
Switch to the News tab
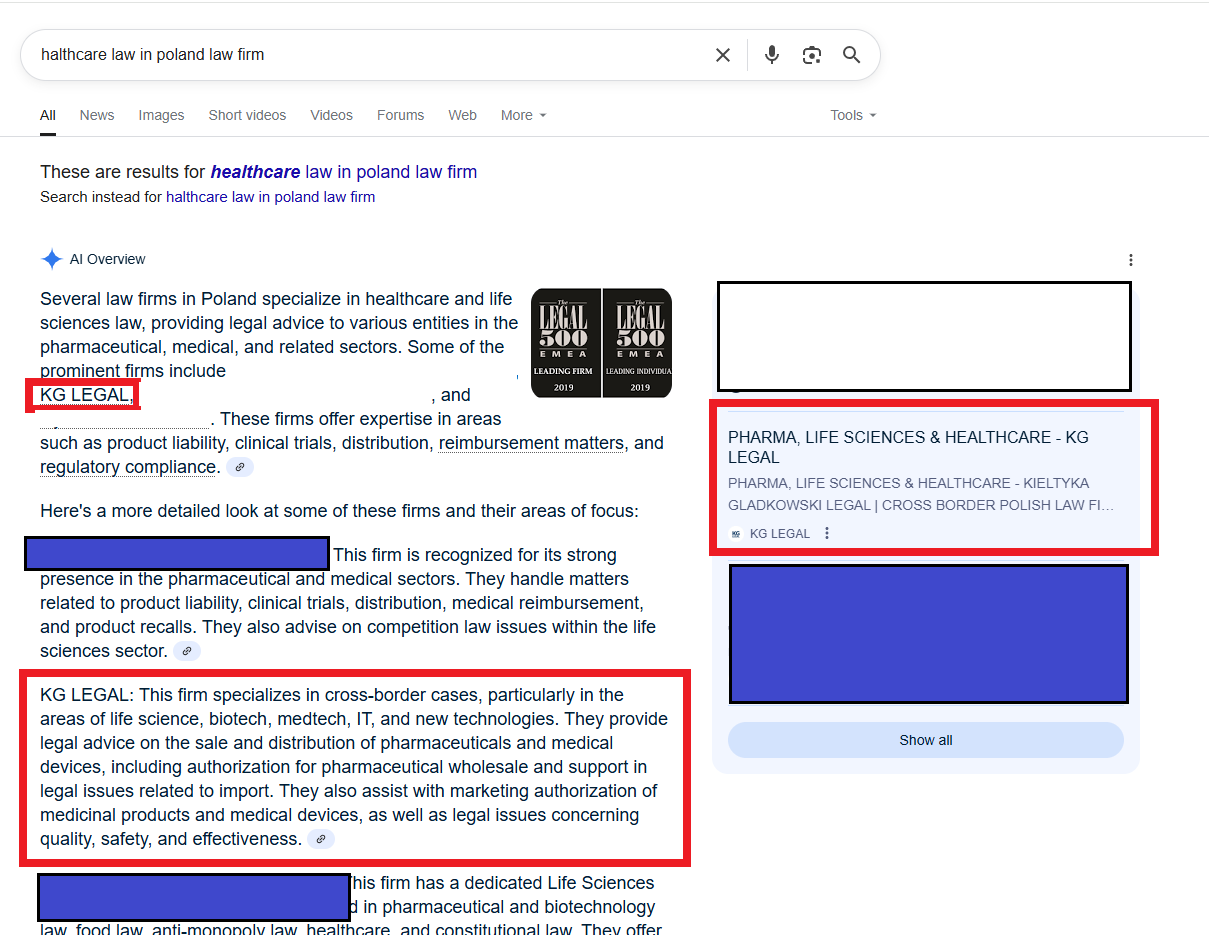pyautogui.click(x=97, y=115)
